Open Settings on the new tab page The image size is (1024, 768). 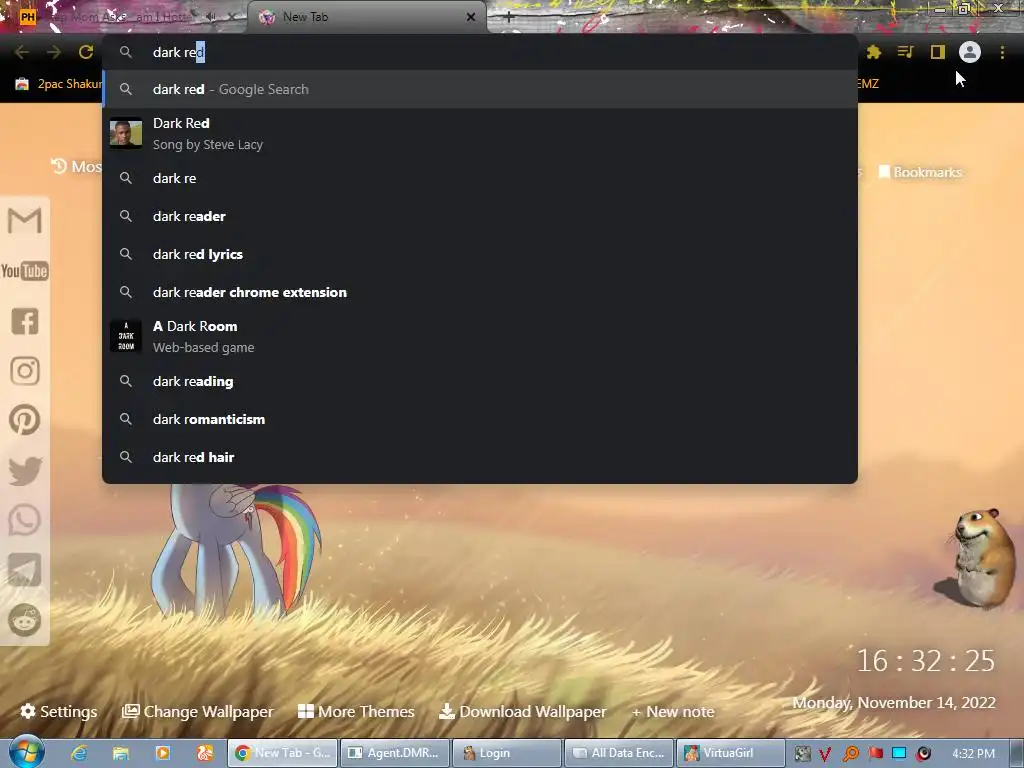click(x=59, y=711)
